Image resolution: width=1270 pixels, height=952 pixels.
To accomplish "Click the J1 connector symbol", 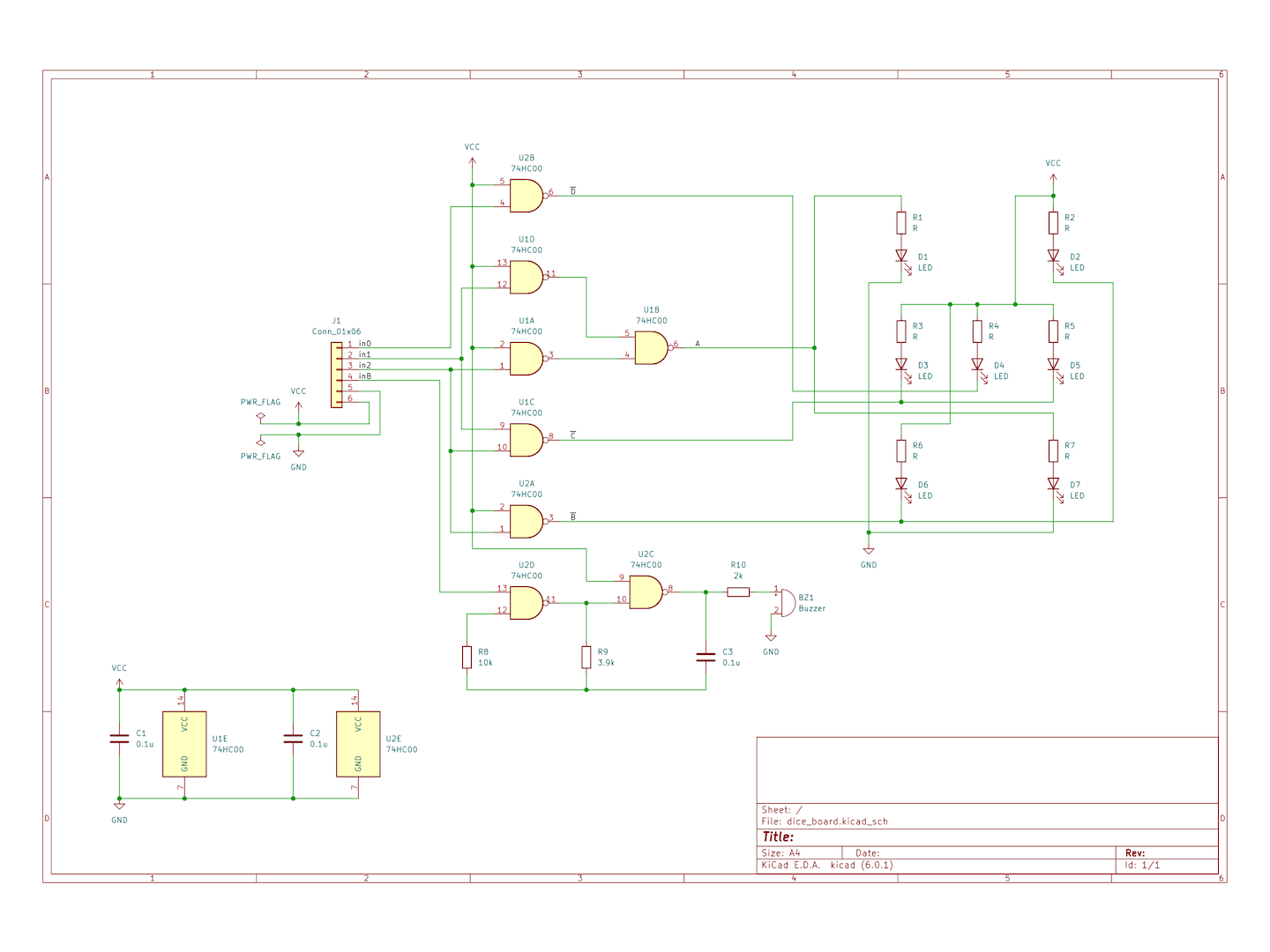I will point(336,375).
